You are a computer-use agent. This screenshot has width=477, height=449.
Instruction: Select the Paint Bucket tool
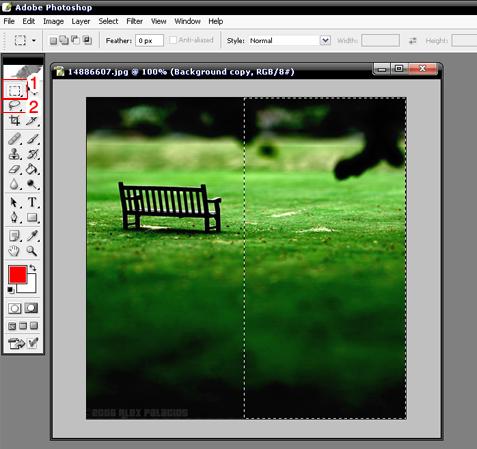pyautogui.click(x=32, y=169)
